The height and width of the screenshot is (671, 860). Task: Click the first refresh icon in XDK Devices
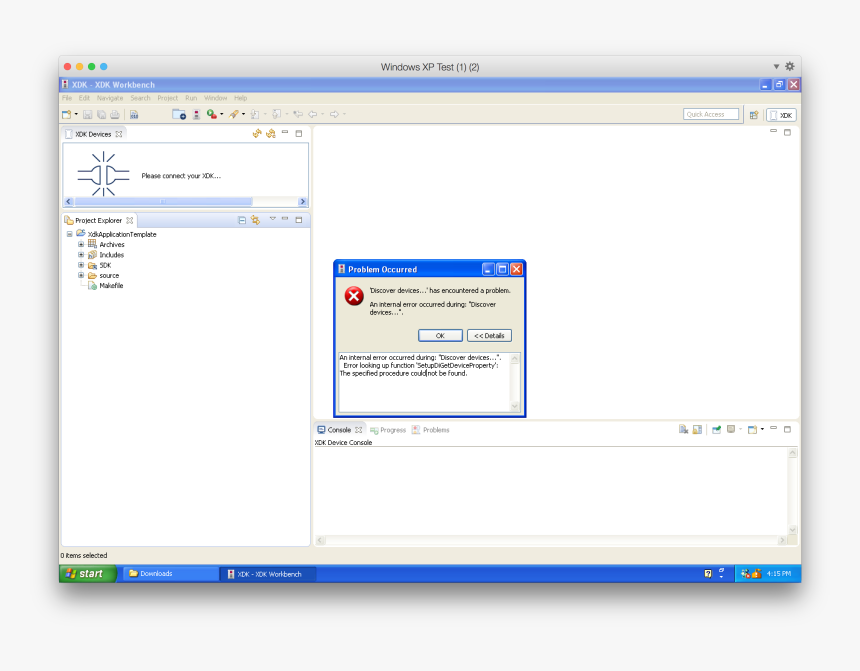tap(257, 133)
